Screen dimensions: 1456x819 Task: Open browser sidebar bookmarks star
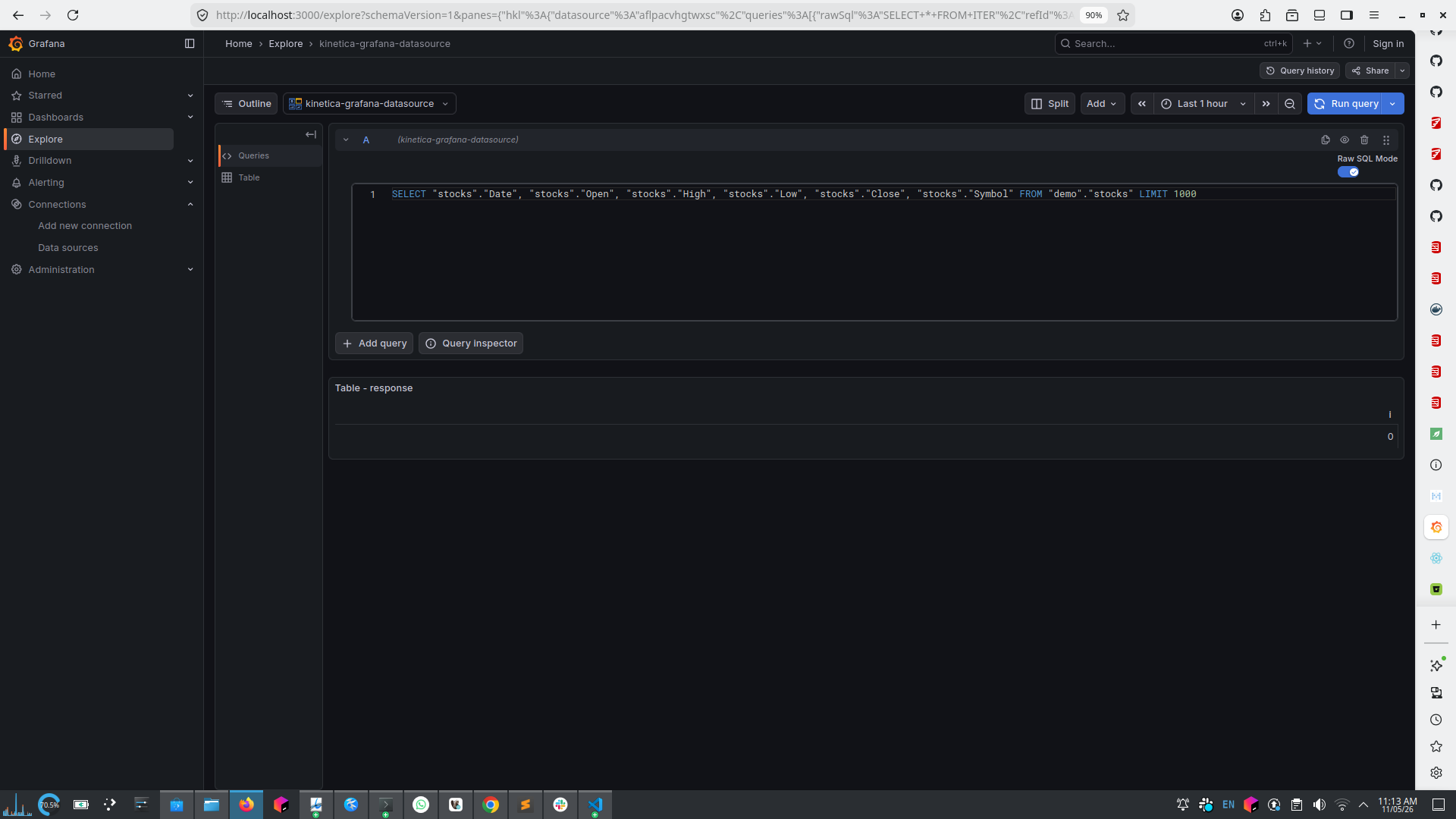pyautogui.click(x=1436, y=746)
